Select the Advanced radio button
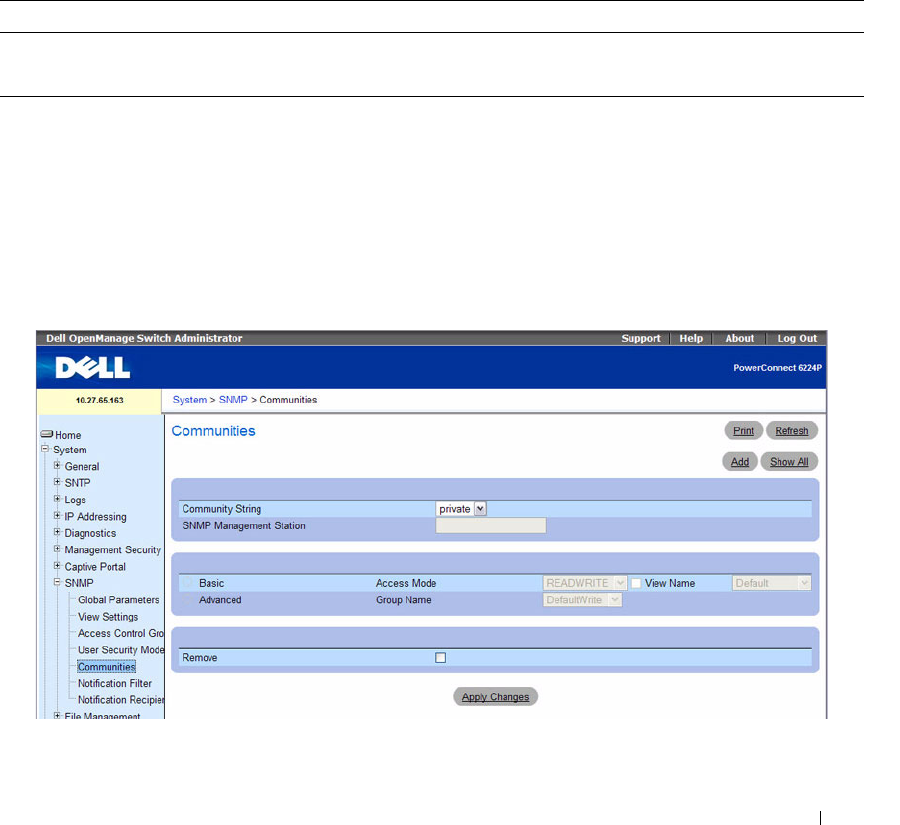 tap(188, 600)
